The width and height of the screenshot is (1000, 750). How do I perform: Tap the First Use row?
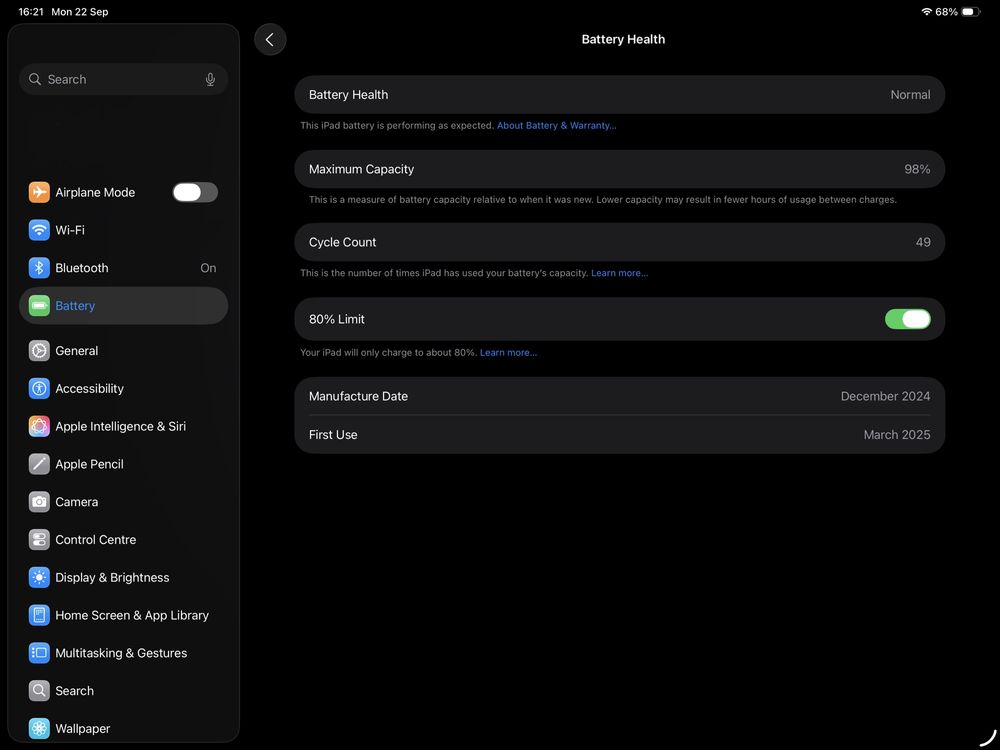tap(619, 434)
